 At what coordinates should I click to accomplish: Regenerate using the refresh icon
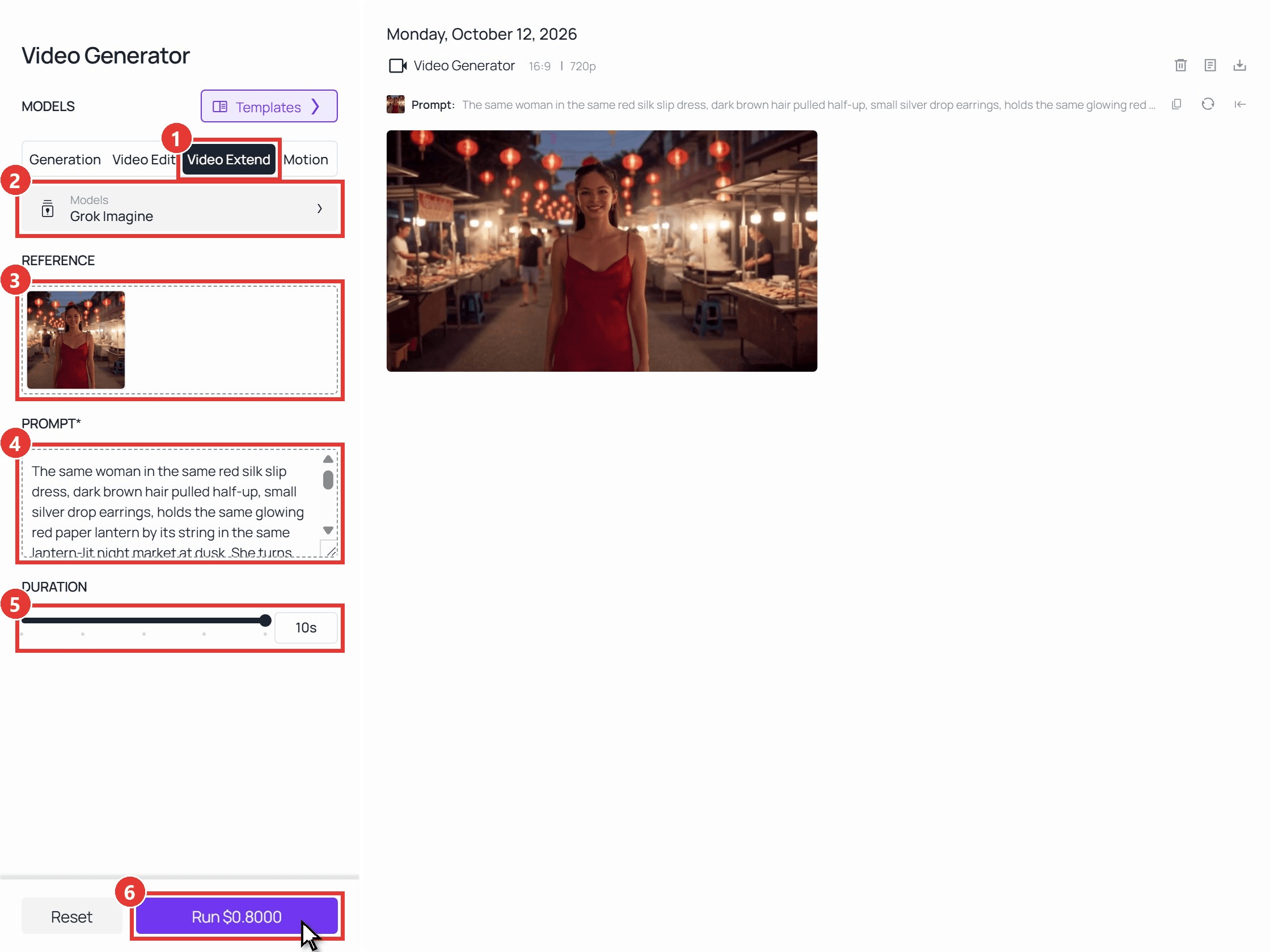click(1208, 104)
